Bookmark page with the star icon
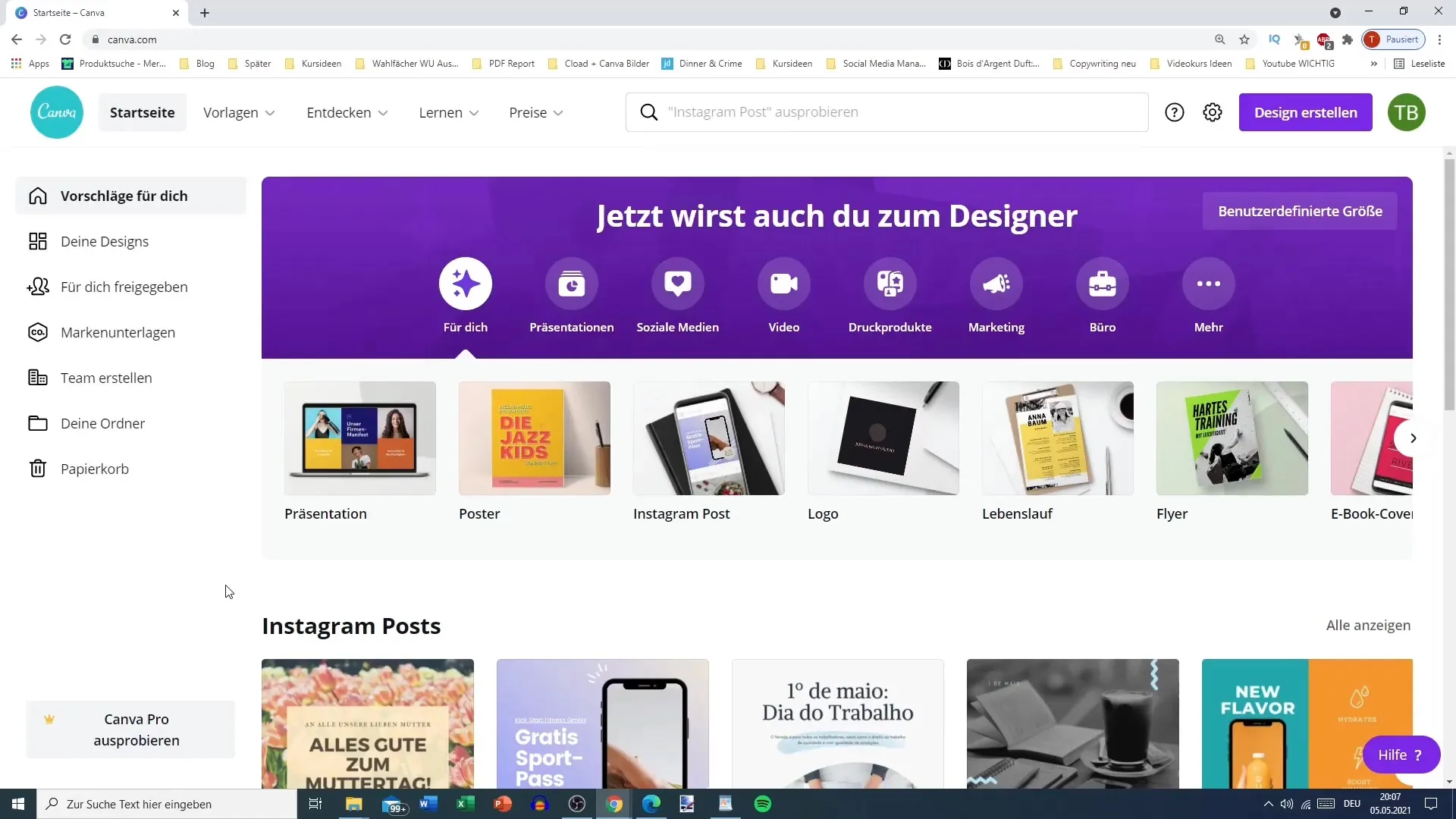Viewport: 1456px width, 819px height. click(x=1244, y=39)
